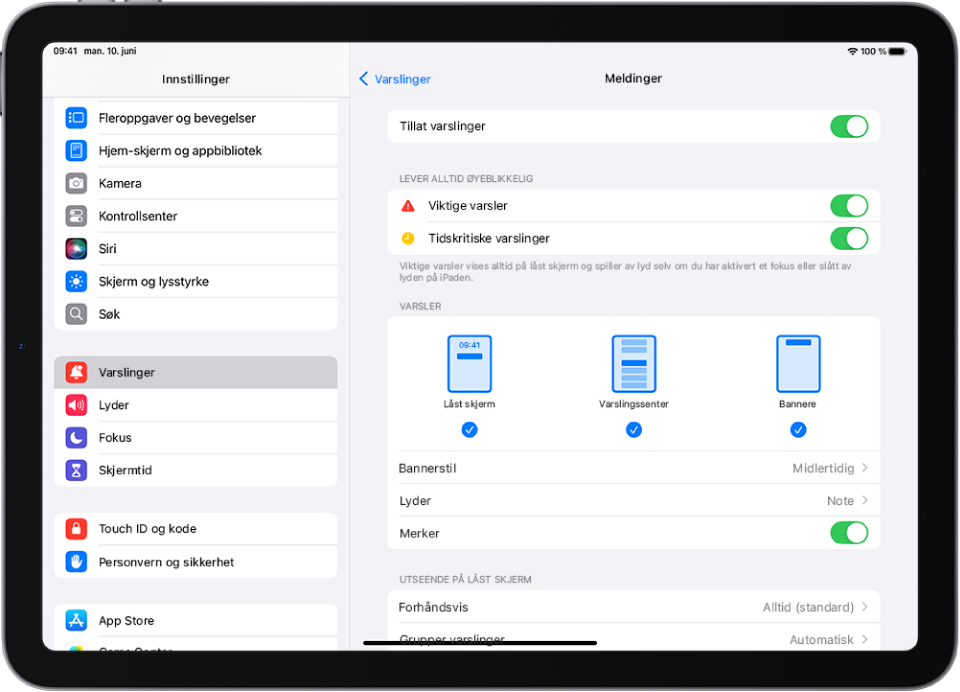Click the Personvern og sikkerhet hand icon
The height and width of the screenshot is (692, 960).
[76, 562]
